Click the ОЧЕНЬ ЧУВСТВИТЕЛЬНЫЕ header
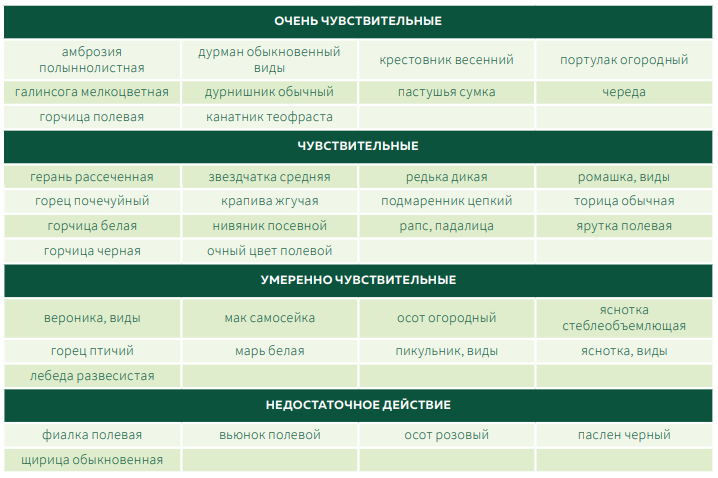 358,21
